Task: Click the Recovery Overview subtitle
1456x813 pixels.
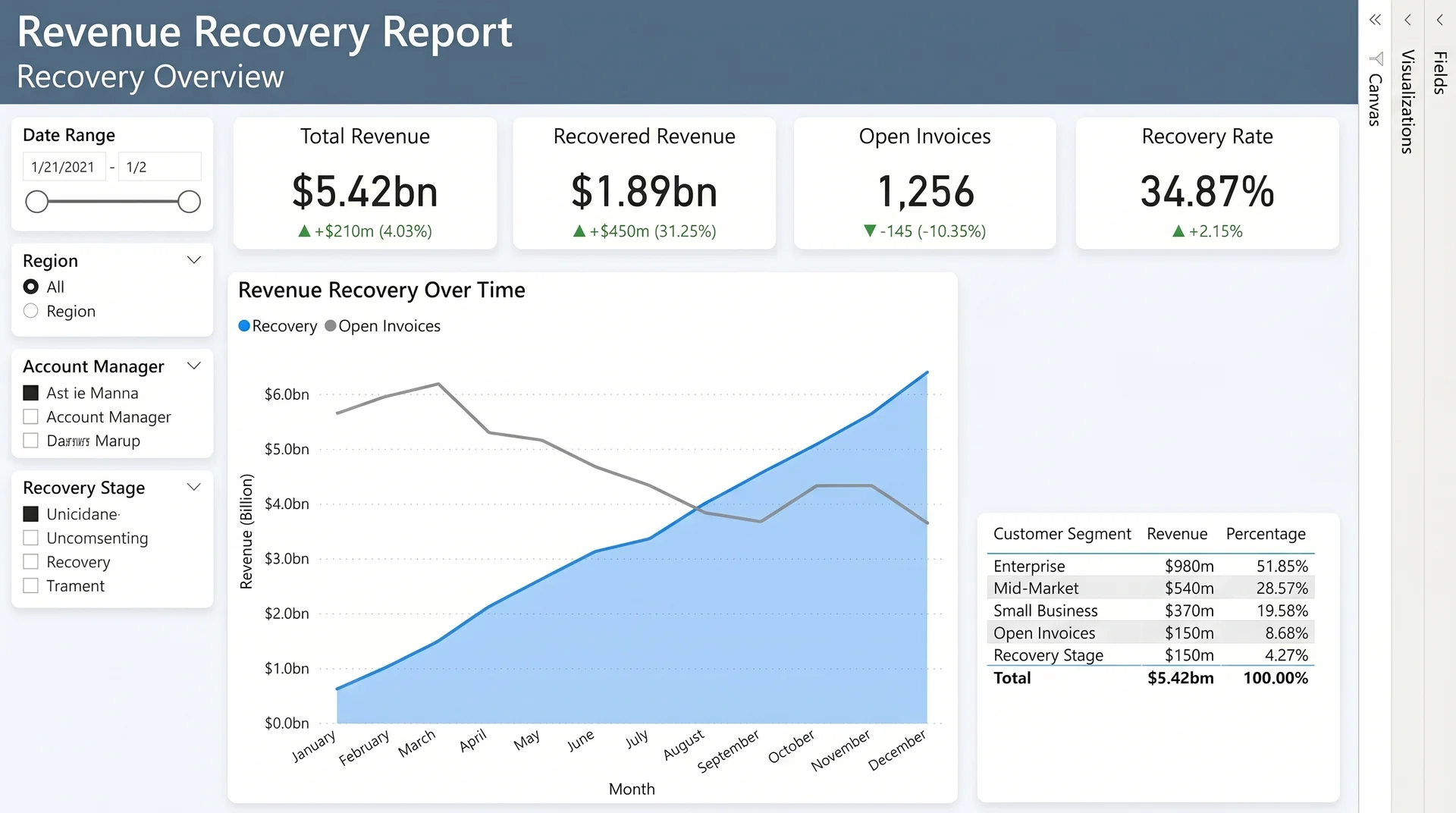Action: (150, 77)
